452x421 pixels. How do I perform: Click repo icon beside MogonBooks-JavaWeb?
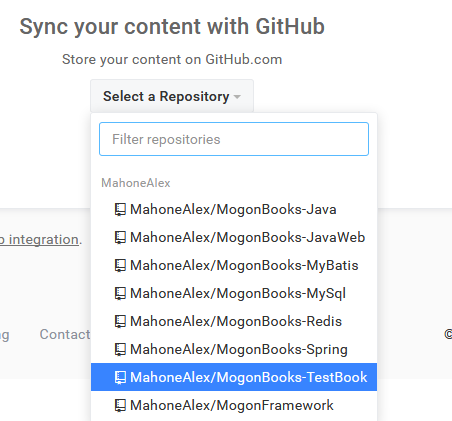point(120,238)
